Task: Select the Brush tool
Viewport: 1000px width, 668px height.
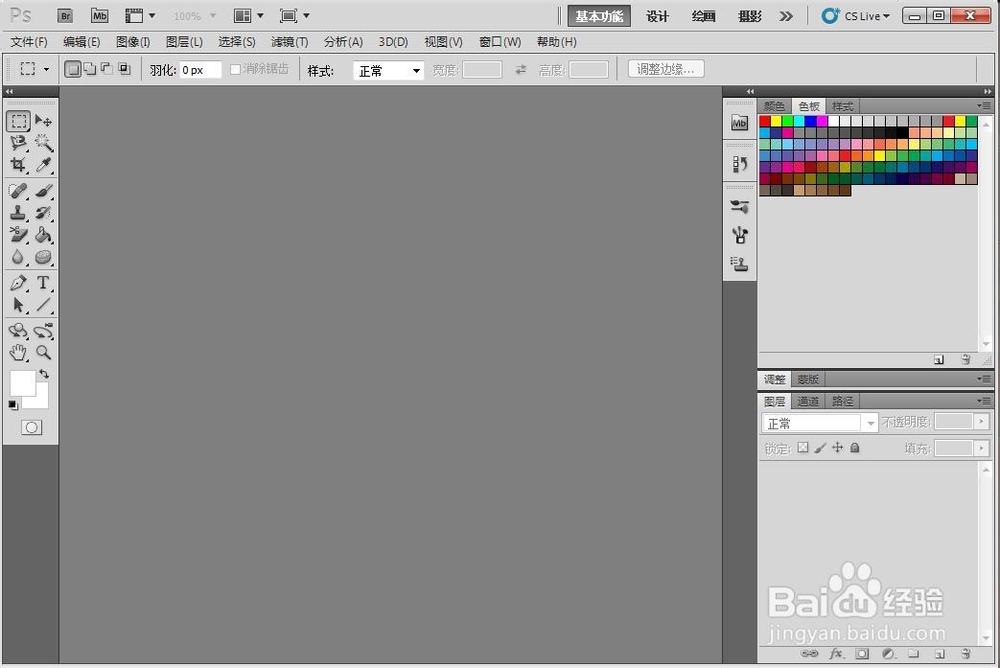Action: [43, 191]
